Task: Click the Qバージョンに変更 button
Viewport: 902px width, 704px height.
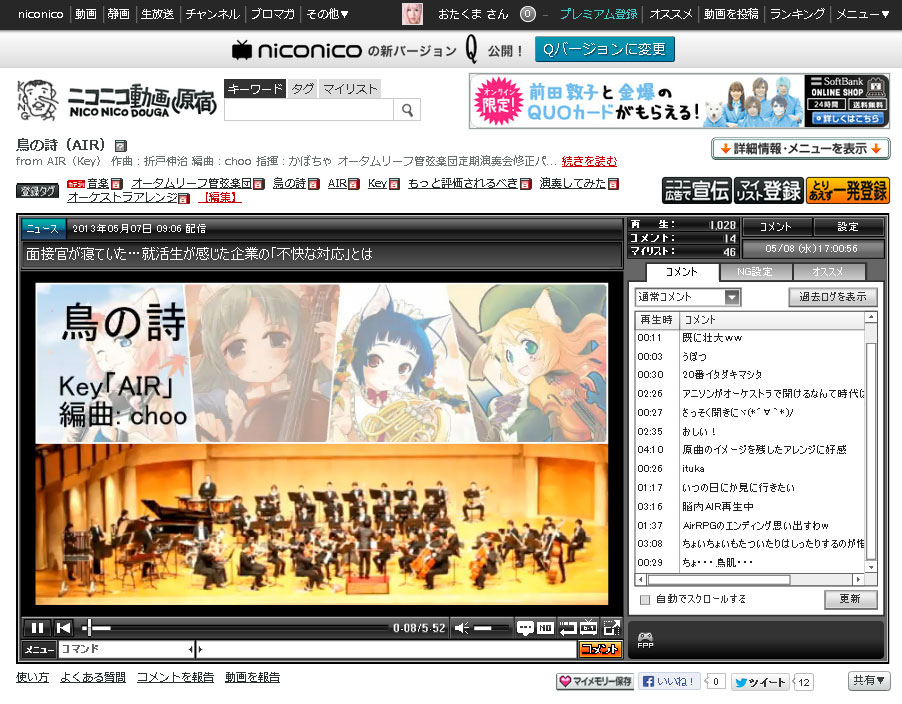Action: click(x=605, y=49)
